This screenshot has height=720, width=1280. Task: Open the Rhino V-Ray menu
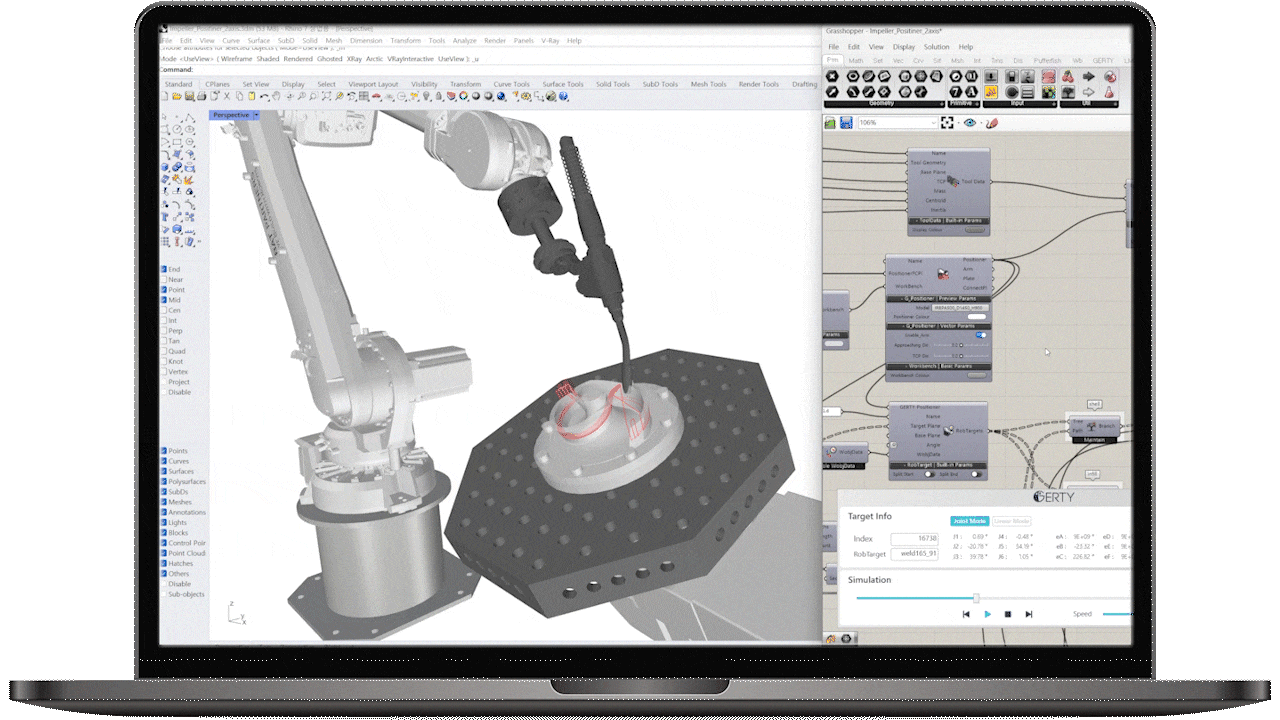(x=550, y=41)
